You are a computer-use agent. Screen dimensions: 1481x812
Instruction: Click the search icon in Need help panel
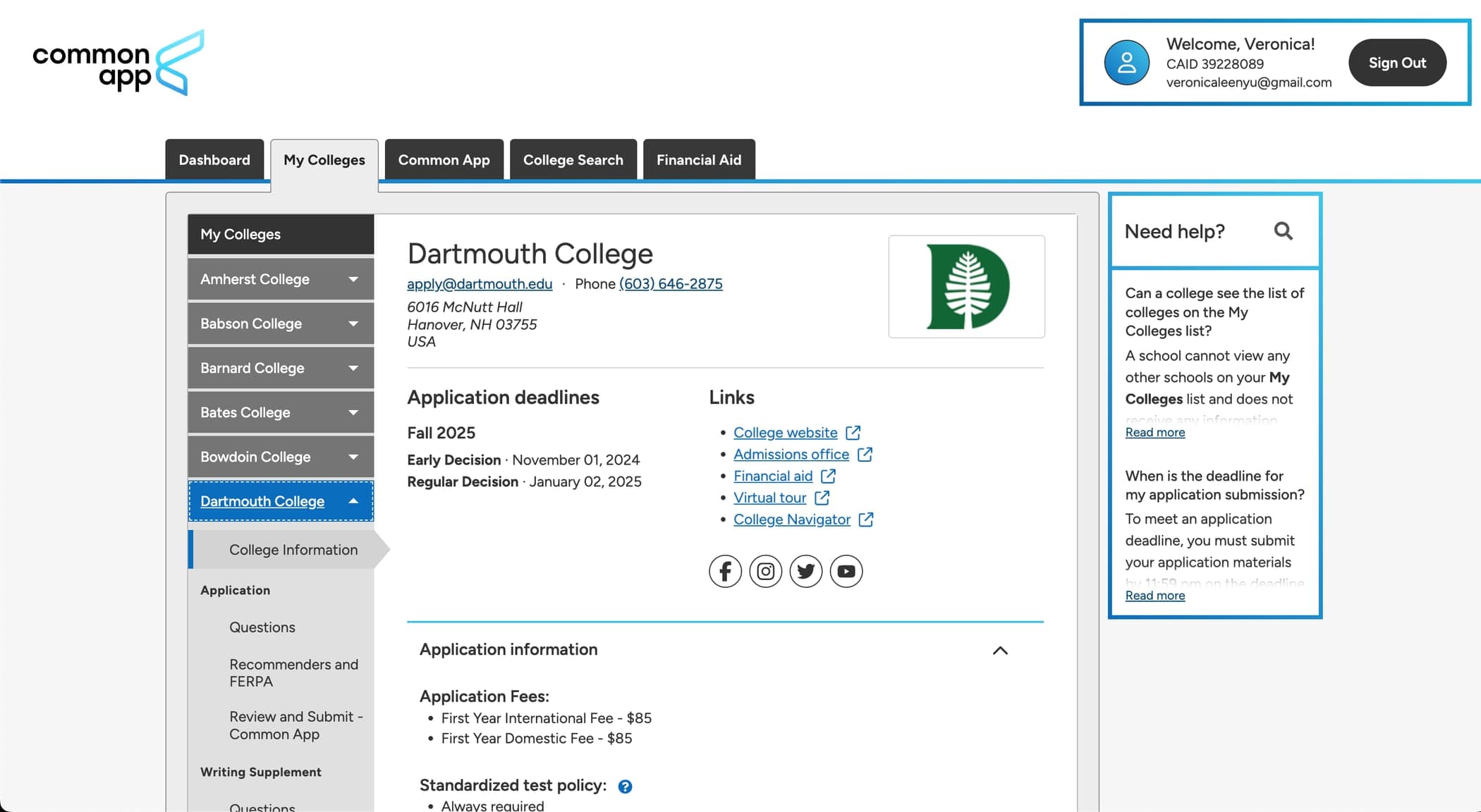pos(1284,232)
